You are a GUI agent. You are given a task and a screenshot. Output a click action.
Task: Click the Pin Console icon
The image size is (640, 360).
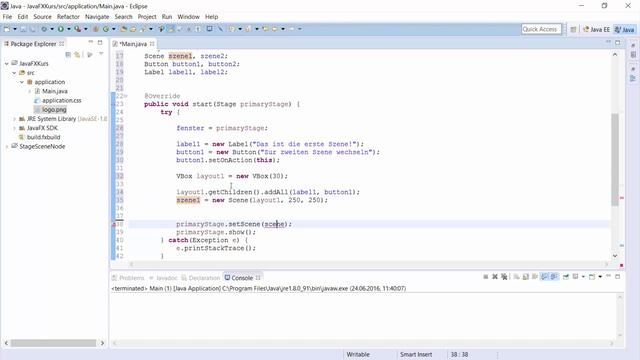pyautogui.click(x=566, y=277)
